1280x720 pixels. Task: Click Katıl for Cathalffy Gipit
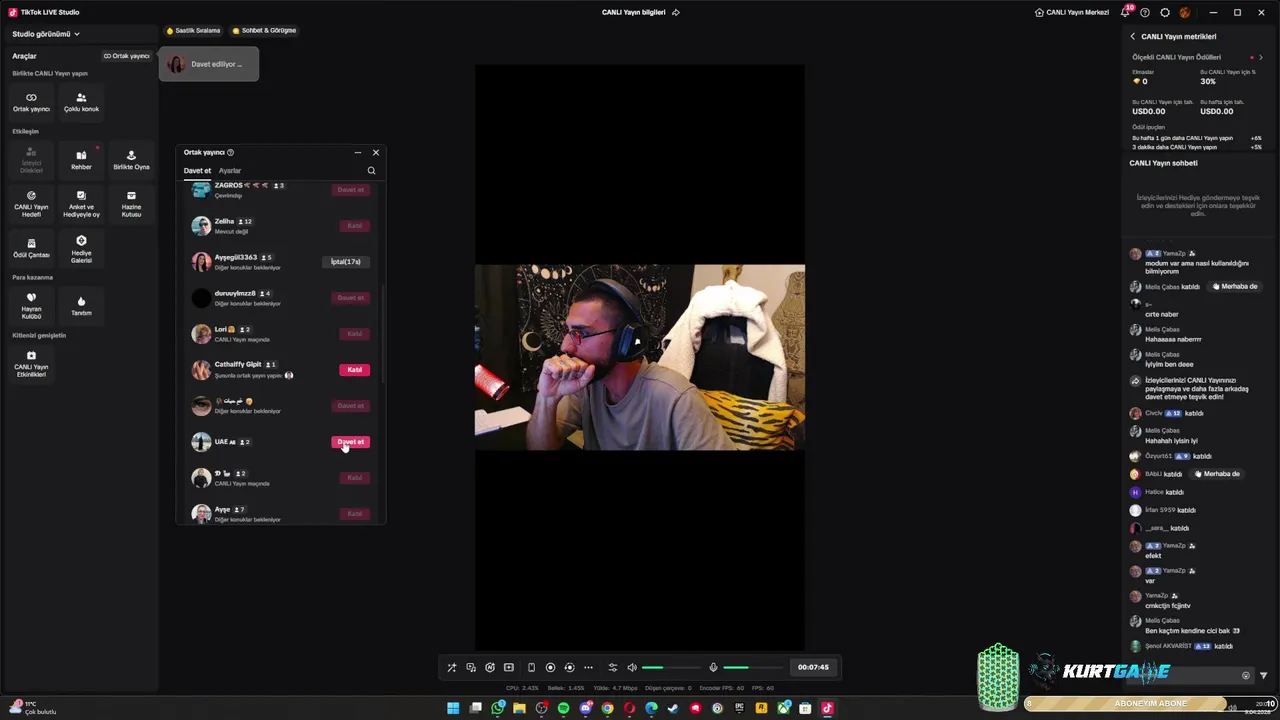pyautogui.click(x=354, y=370)
